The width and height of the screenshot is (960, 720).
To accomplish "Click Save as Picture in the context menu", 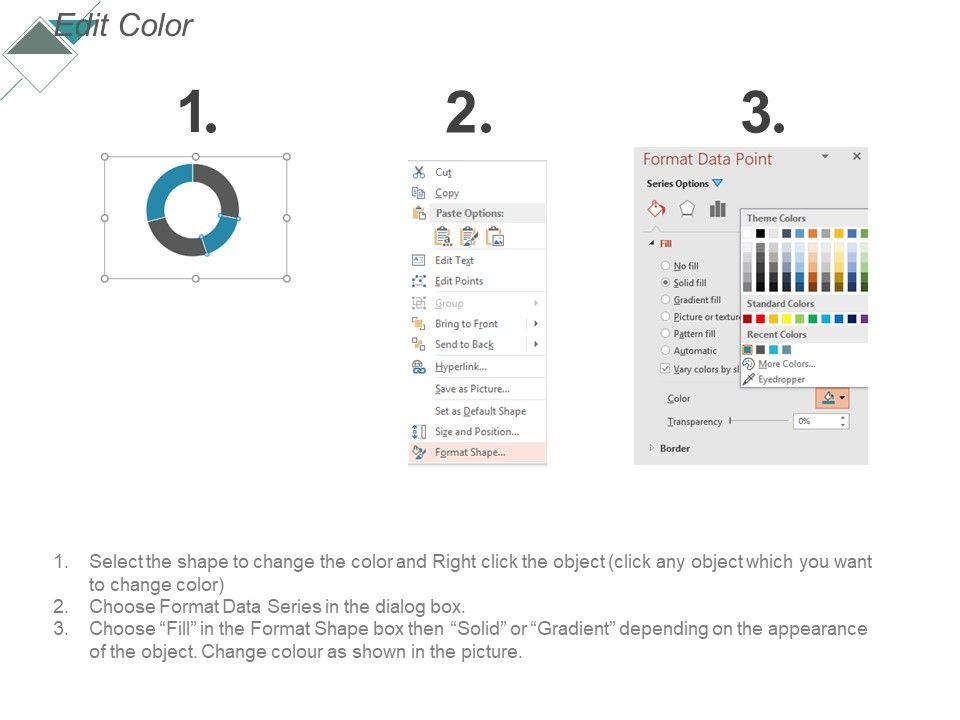I will [x=472, y=389].
